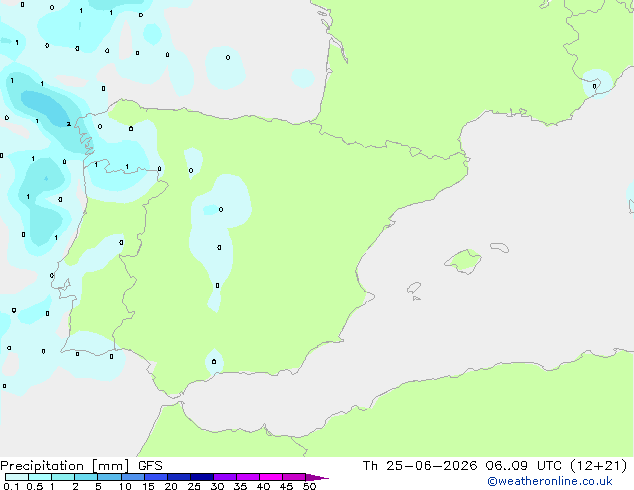Click the '2' precipitation value off northwest Spain
The image size is (634, 490).
click(x=68, y=124)
